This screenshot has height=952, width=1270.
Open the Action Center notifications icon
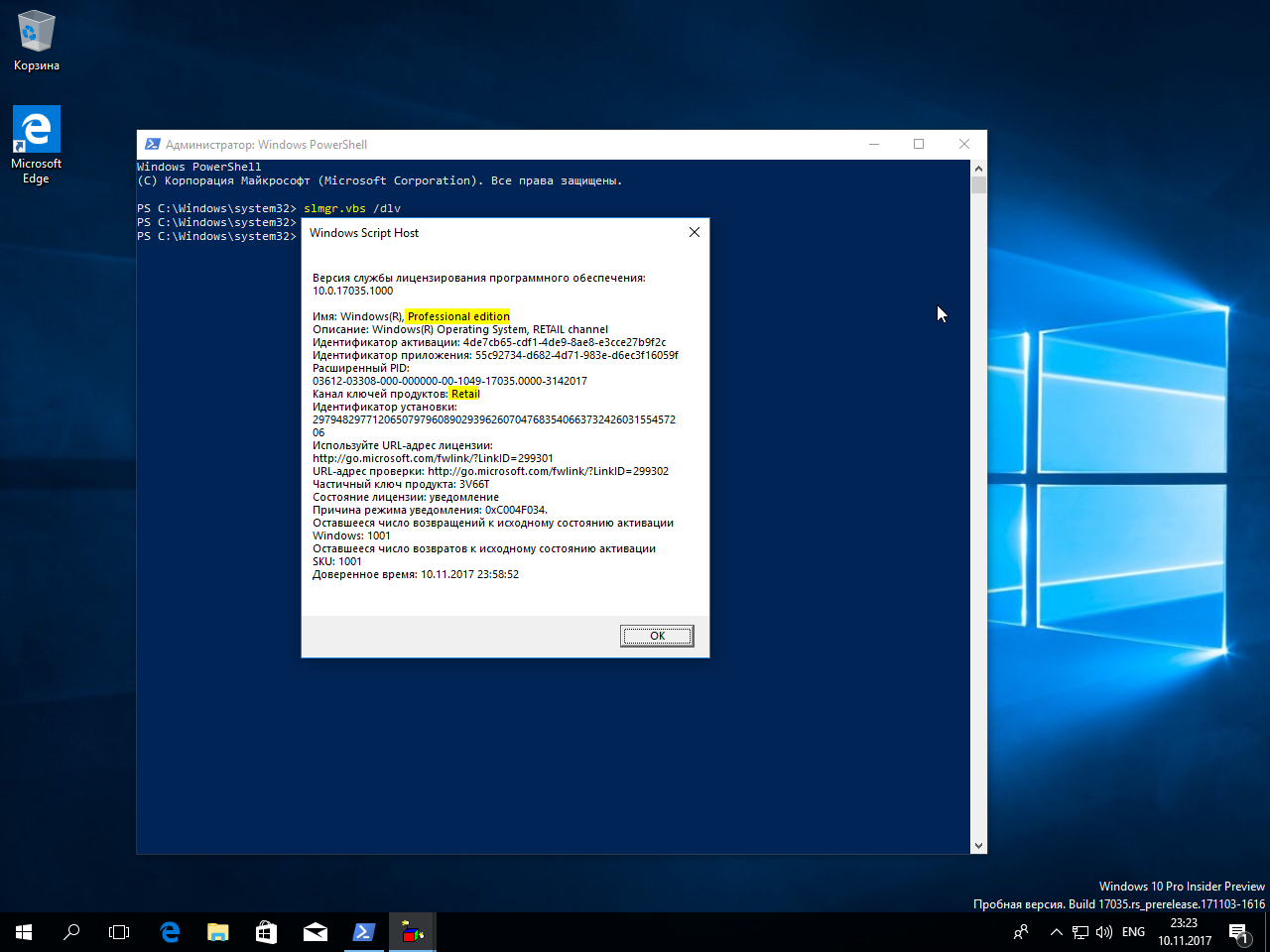(1239, 932)
